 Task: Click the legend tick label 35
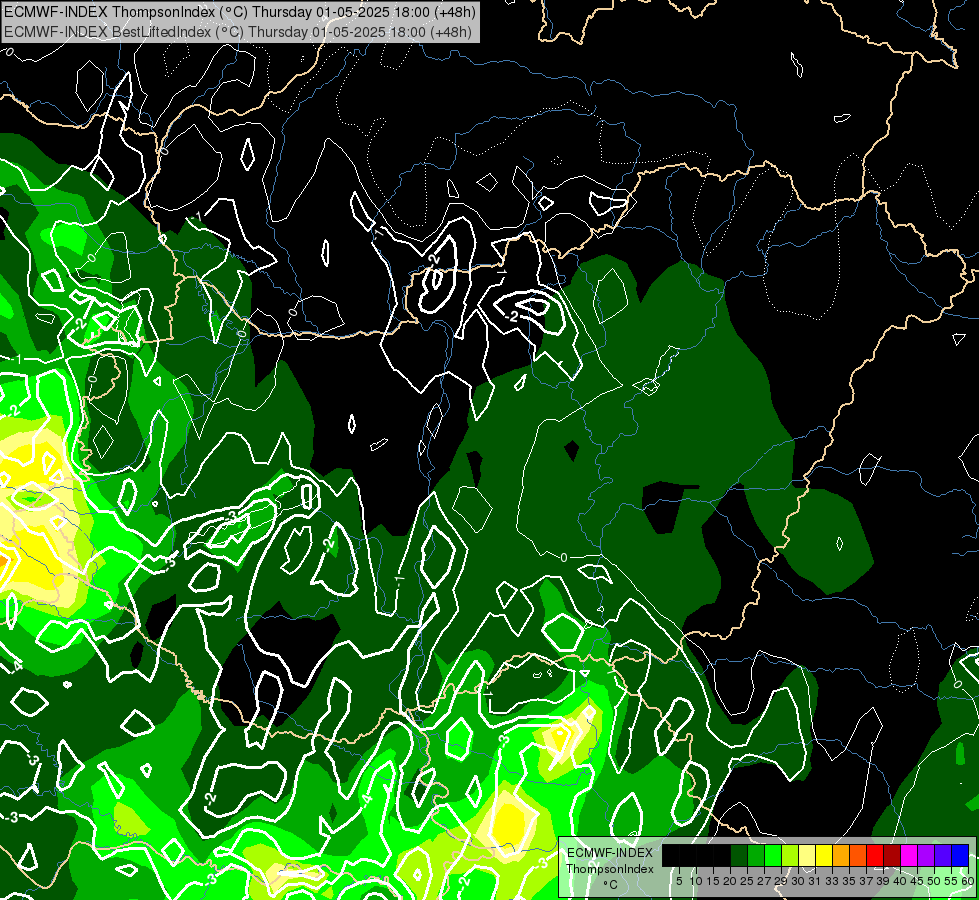tap(849, 881)
